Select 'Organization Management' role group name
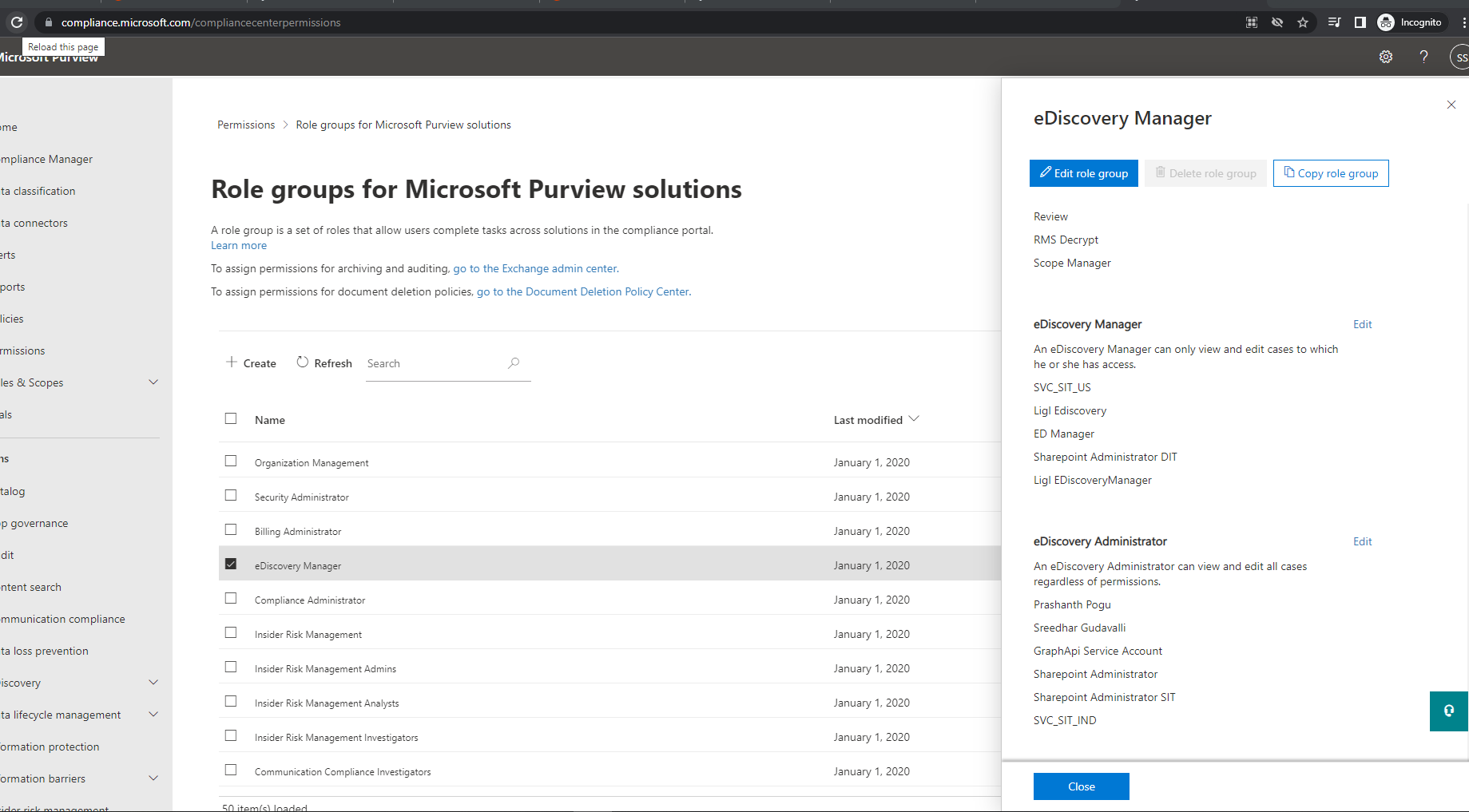This screenshot has height=812, width=1469. pos(312,463)
